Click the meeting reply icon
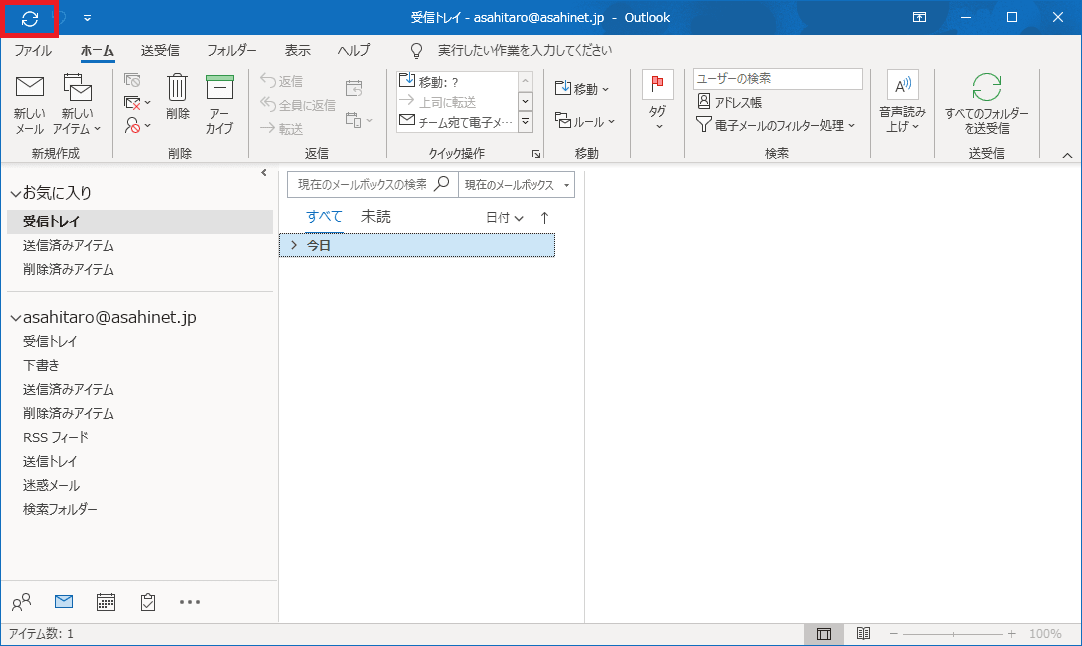 click(x=354, y=88)
